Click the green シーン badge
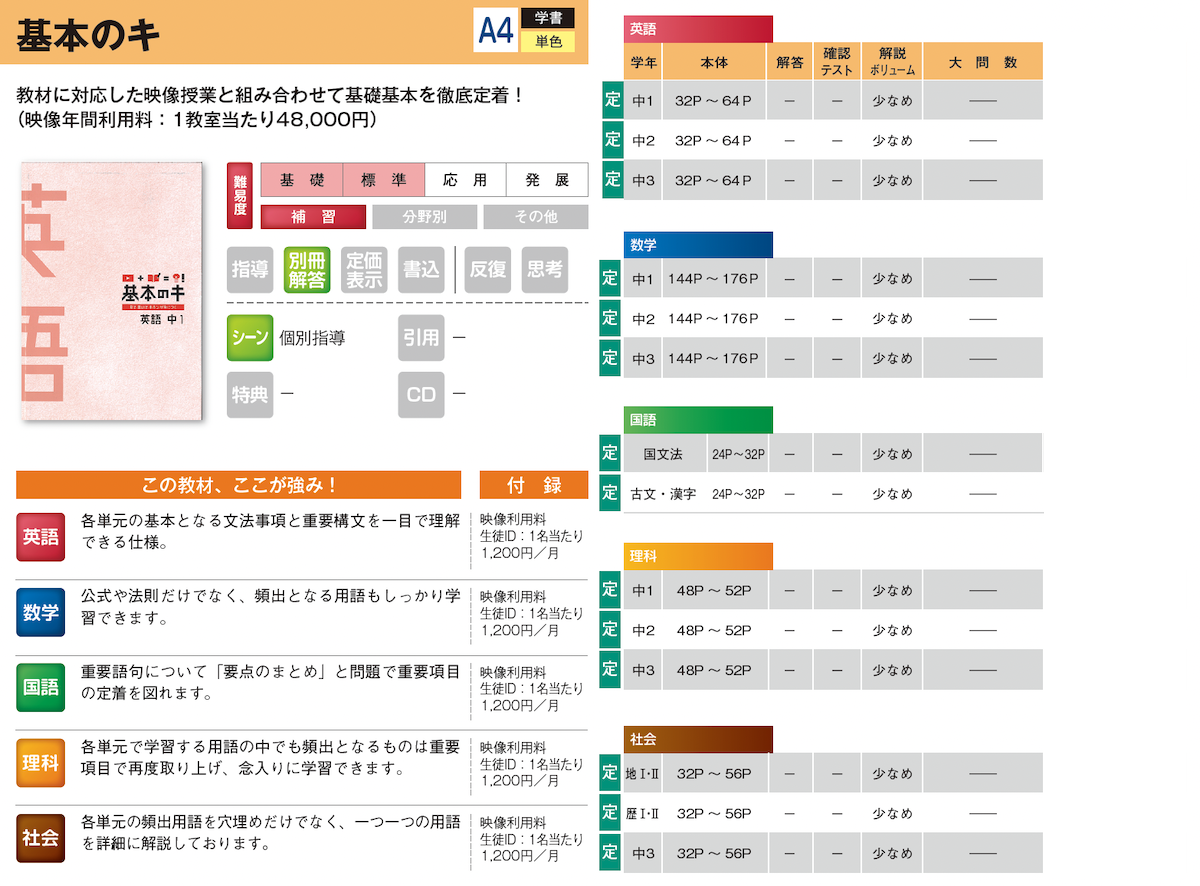Screen dimensions: 1200x886 [249, 338]
